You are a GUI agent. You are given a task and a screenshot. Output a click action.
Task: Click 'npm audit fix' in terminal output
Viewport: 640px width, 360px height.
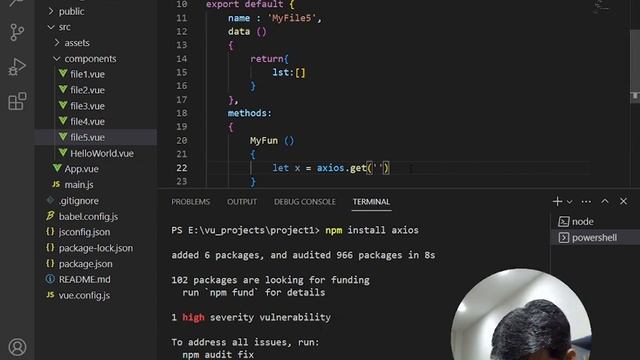[x=218, y=354]
